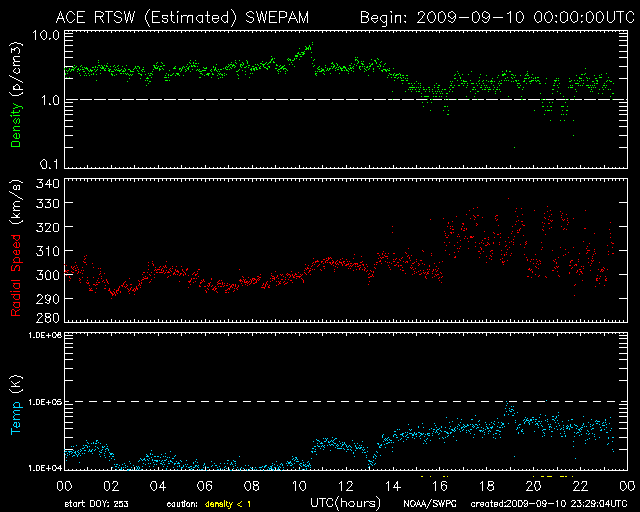Click the 20 hour label on the time axis

tap(533, 486)
